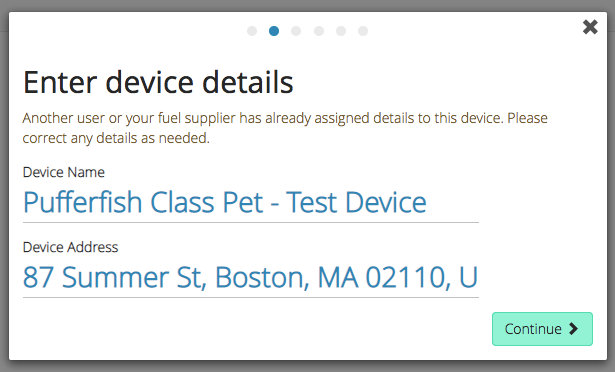
Task: Click the green Continue button
Action: (x=542, y=329)
